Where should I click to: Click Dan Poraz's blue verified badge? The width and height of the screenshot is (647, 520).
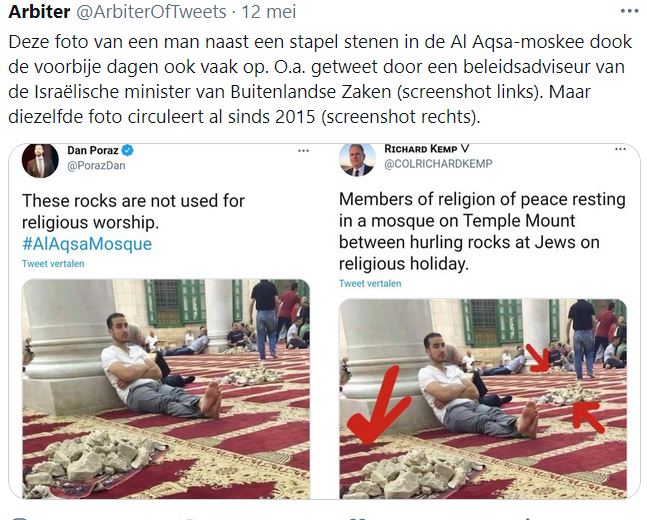coord(128,150)
